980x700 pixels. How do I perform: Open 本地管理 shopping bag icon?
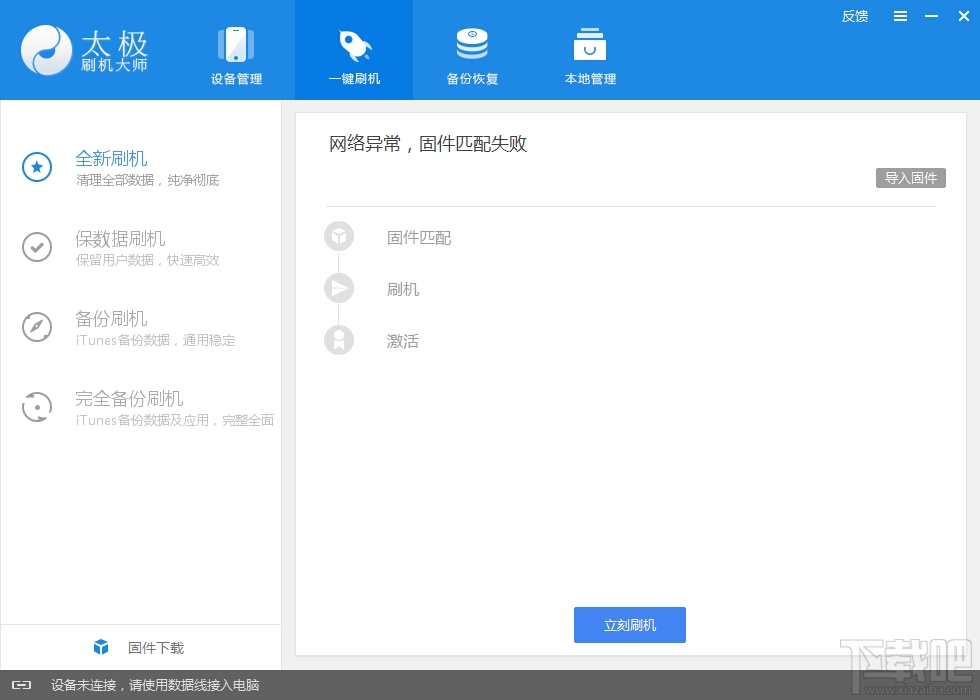[x=590, y=44]
